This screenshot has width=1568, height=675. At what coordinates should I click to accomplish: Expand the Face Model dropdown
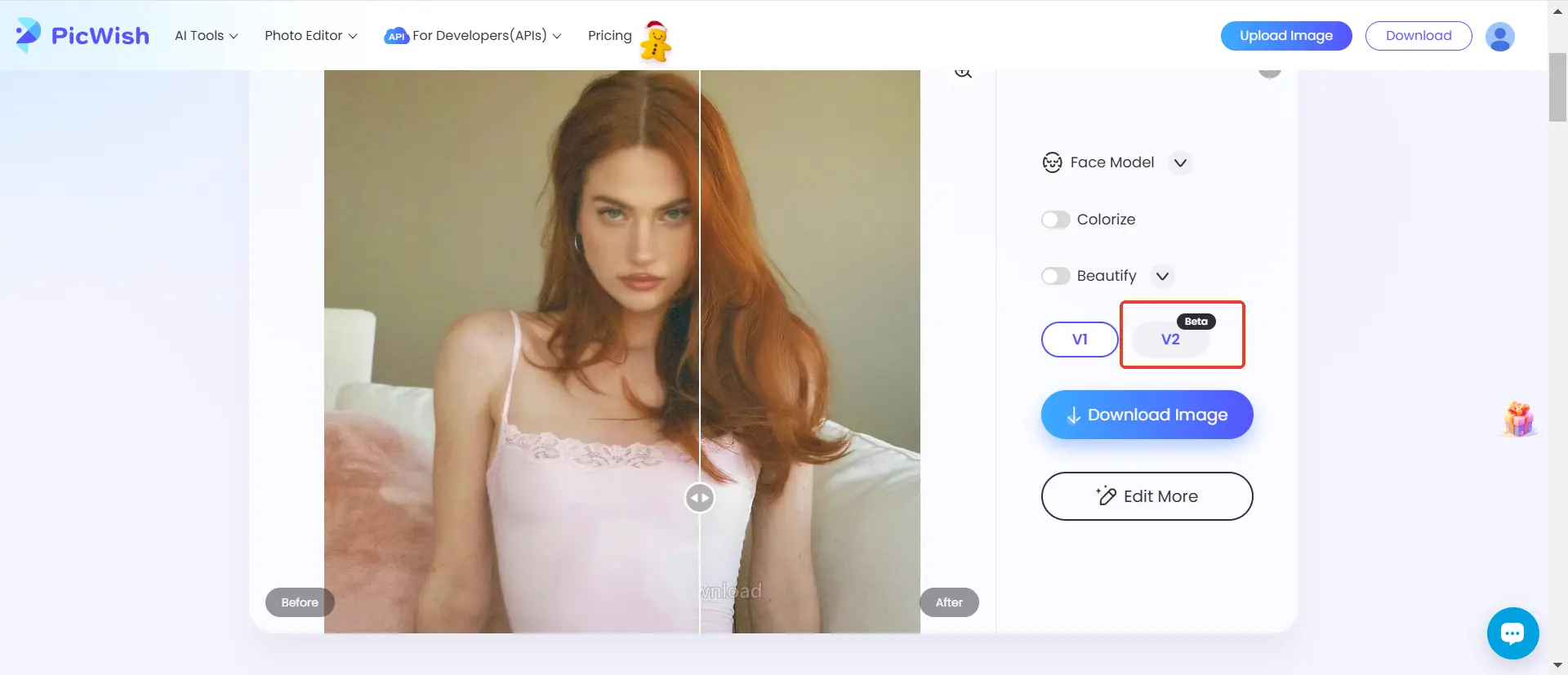click(x=1180, y=162)
